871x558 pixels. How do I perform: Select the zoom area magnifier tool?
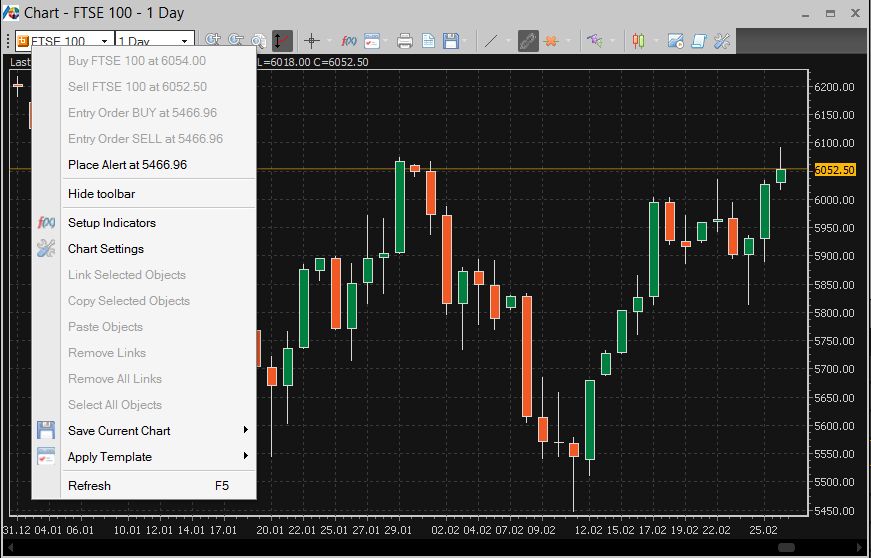point(258,41)
